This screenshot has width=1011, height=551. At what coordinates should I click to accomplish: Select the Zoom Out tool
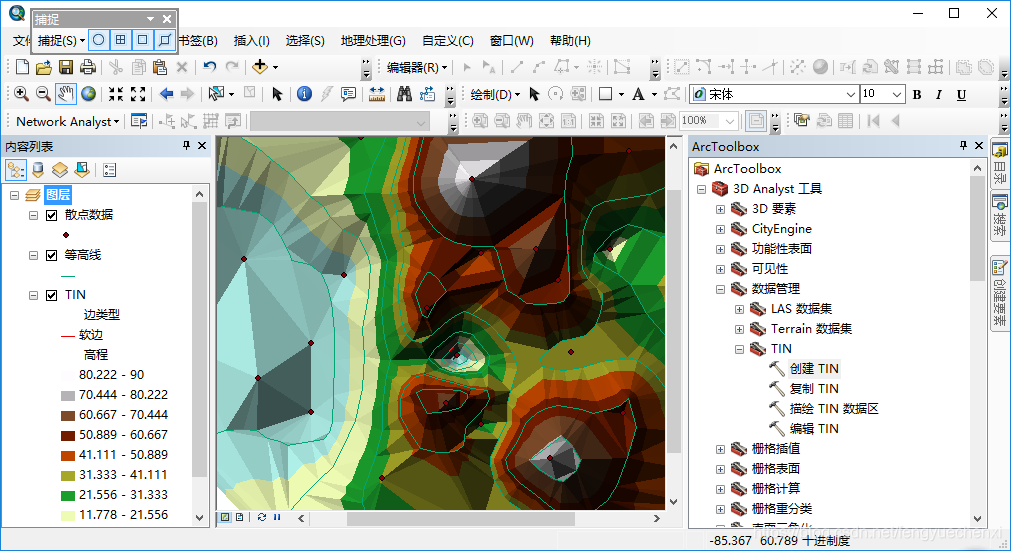coord(43,94)
